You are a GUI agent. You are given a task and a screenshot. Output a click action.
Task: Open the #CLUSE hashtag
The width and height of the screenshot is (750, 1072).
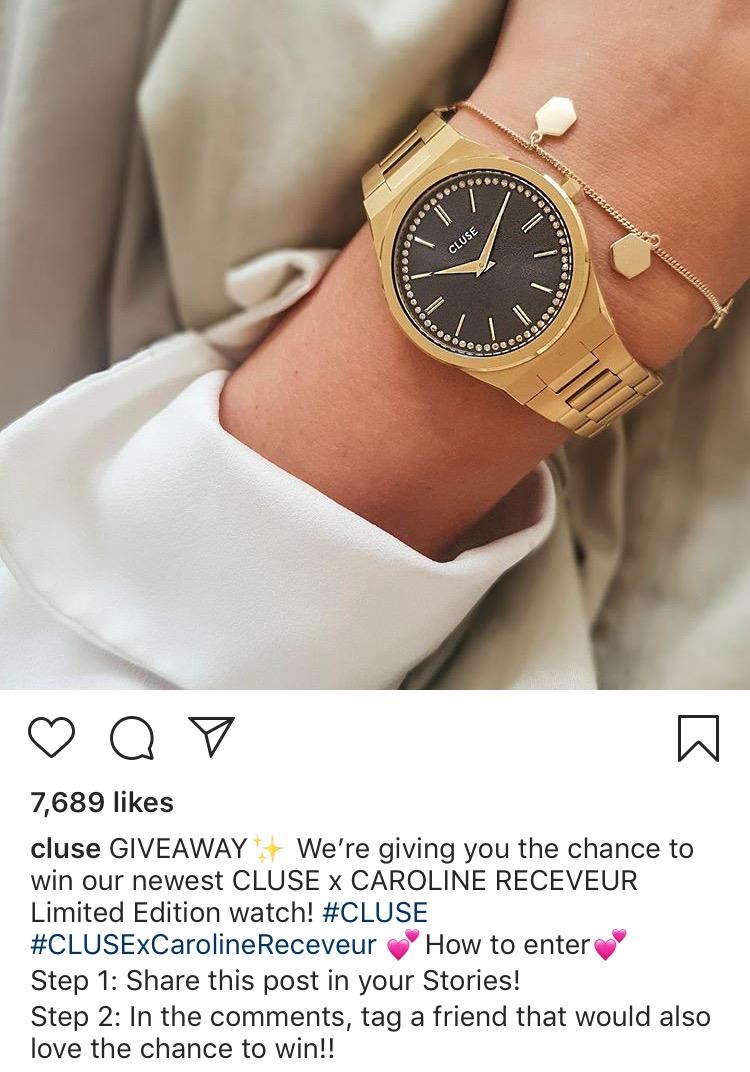click(x=375, y=913)
